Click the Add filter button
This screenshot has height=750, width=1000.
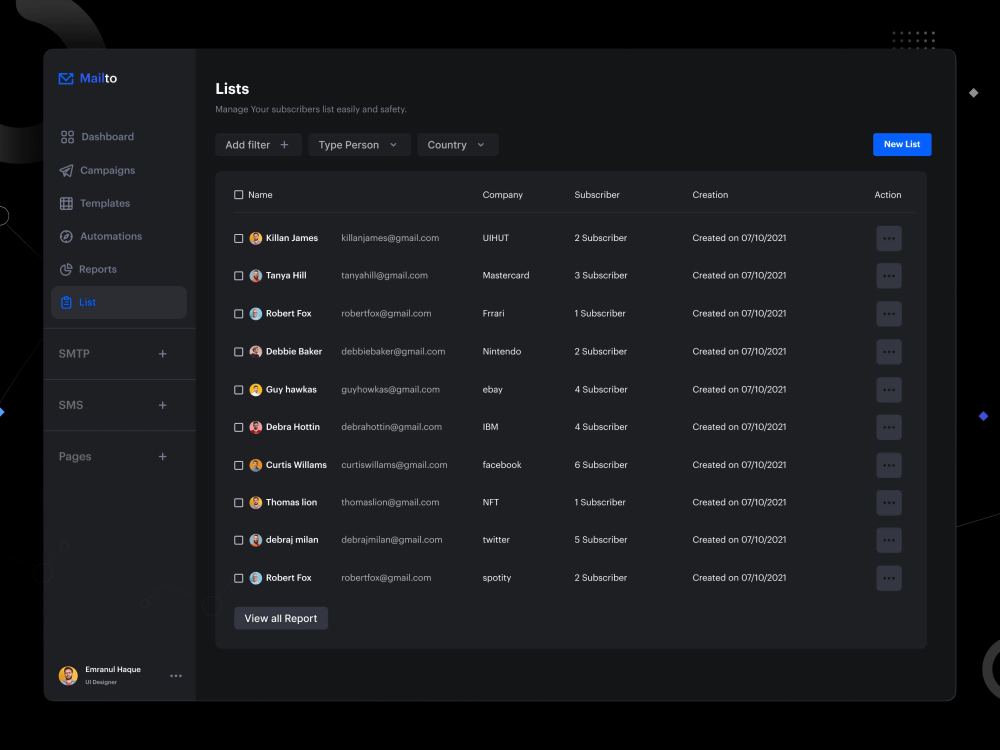pos(258,145)
